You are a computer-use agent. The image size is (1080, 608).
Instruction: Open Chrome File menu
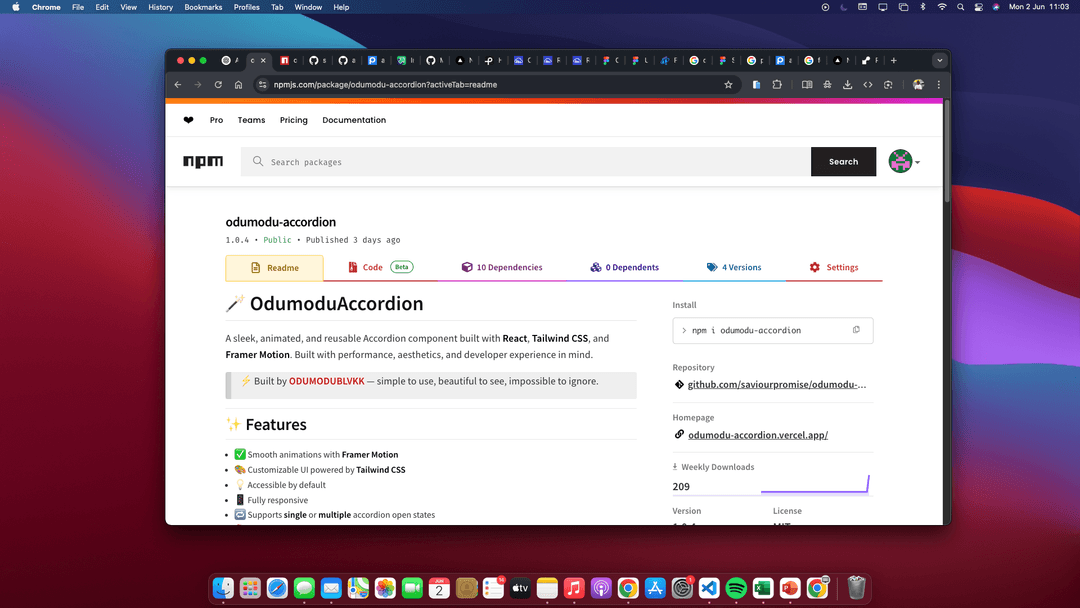pos(78,7)
